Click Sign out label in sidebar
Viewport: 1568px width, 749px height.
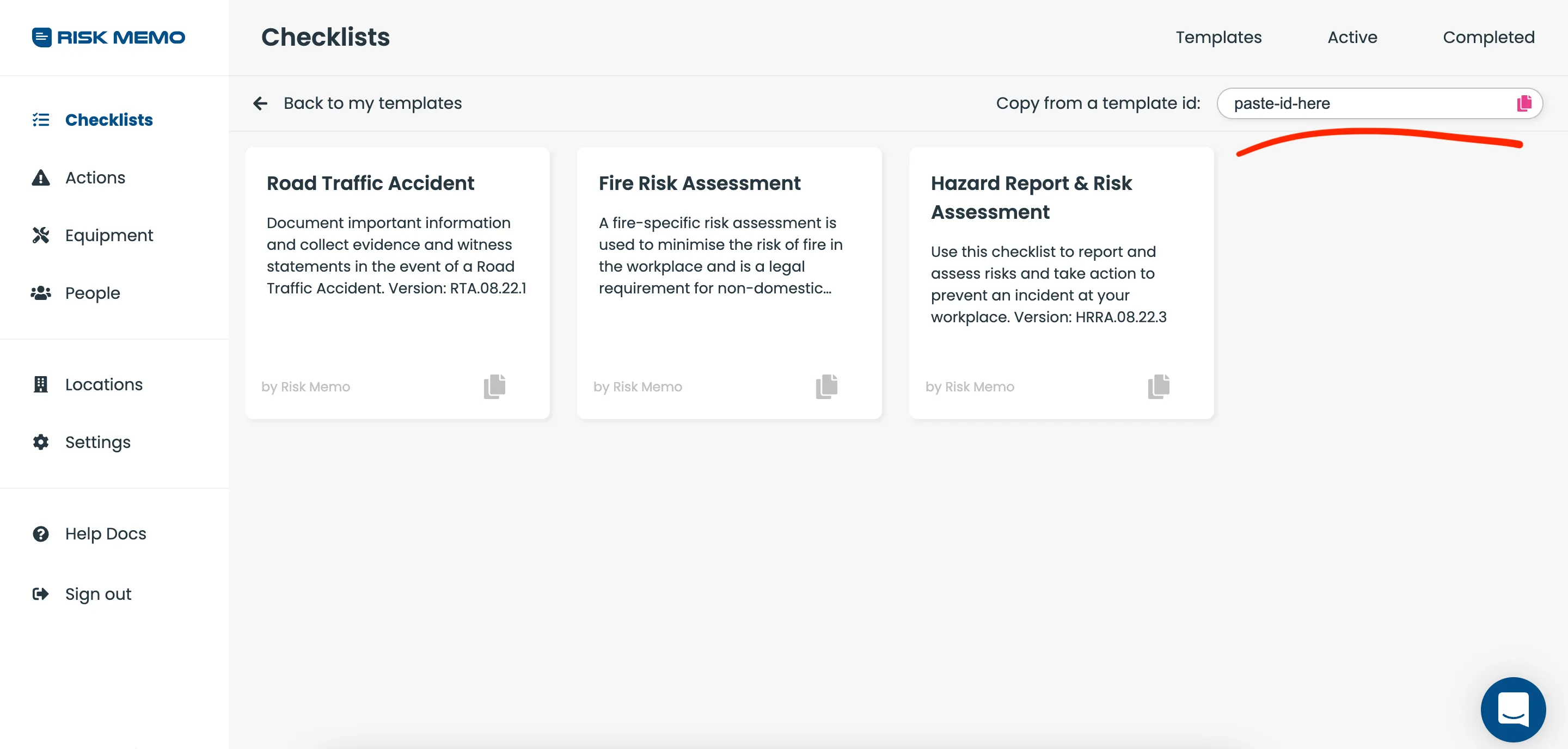point(98,594)
